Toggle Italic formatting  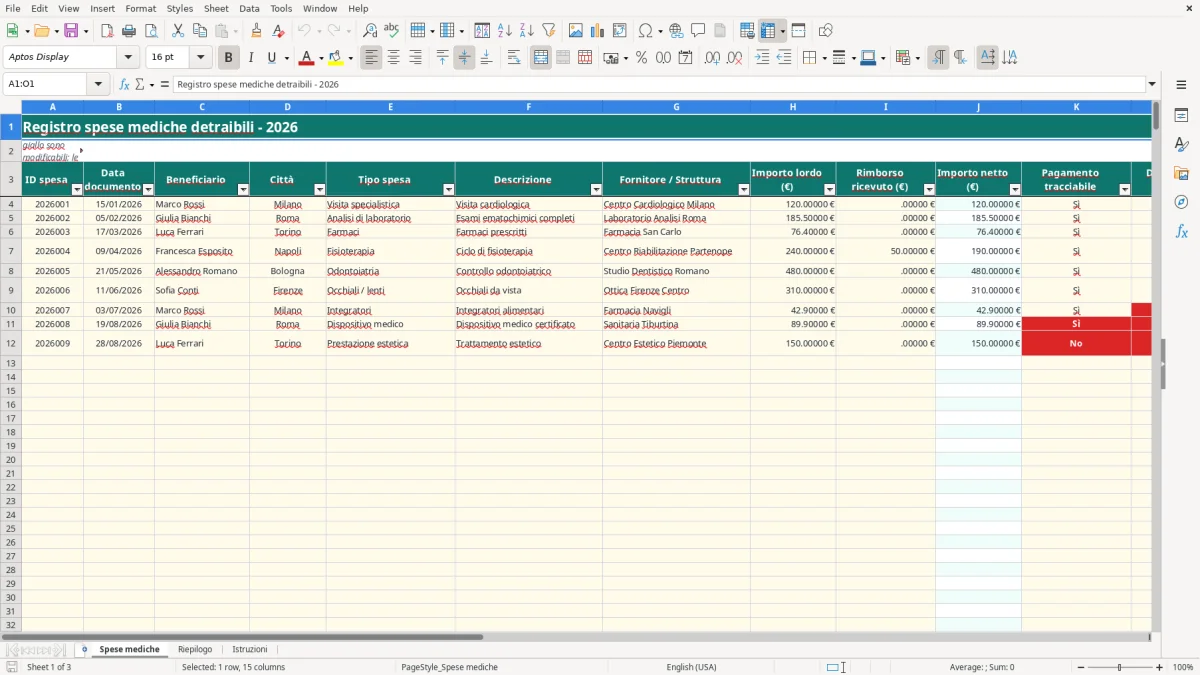pyautogui.click(x=251, y=58)
